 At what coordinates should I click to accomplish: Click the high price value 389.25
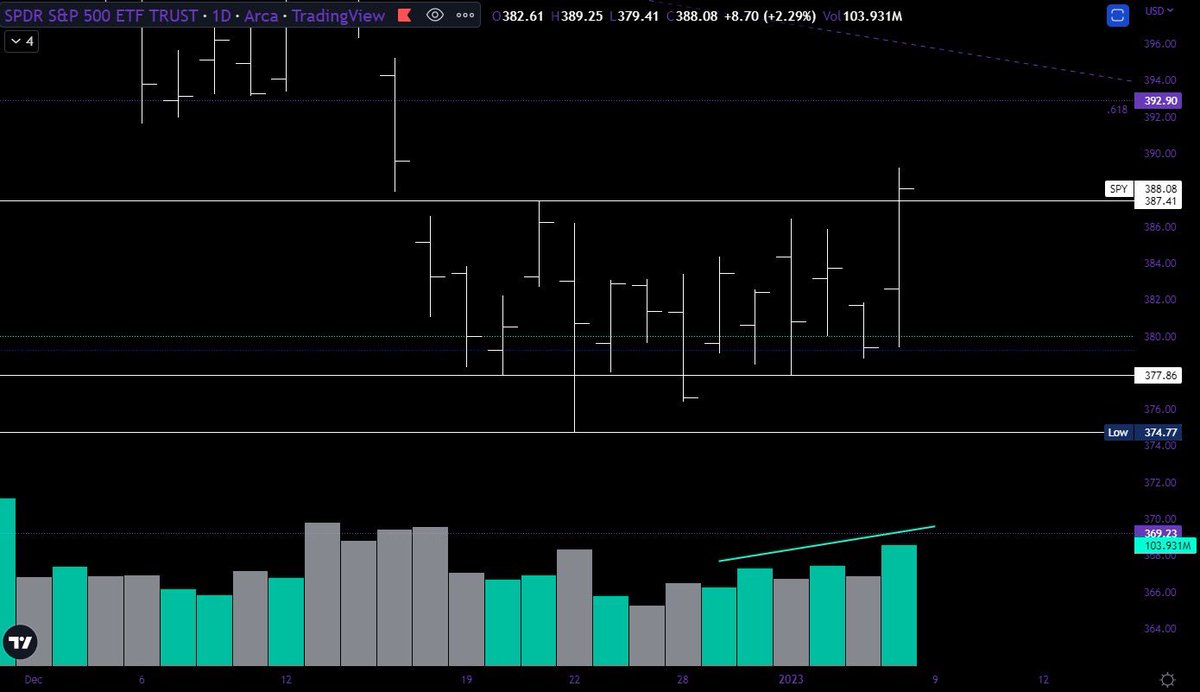[x=581, y=16]
